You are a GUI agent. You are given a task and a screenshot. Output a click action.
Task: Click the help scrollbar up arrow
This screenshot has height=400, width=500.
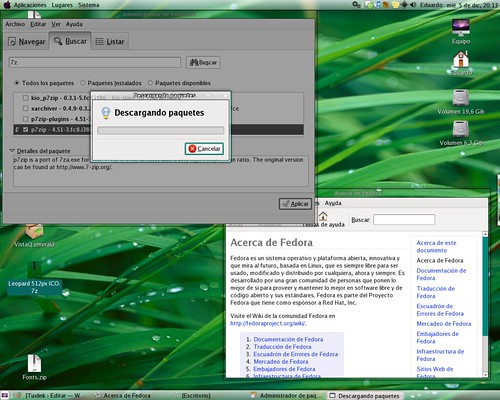pyautogui.click(x=485, y=234)
